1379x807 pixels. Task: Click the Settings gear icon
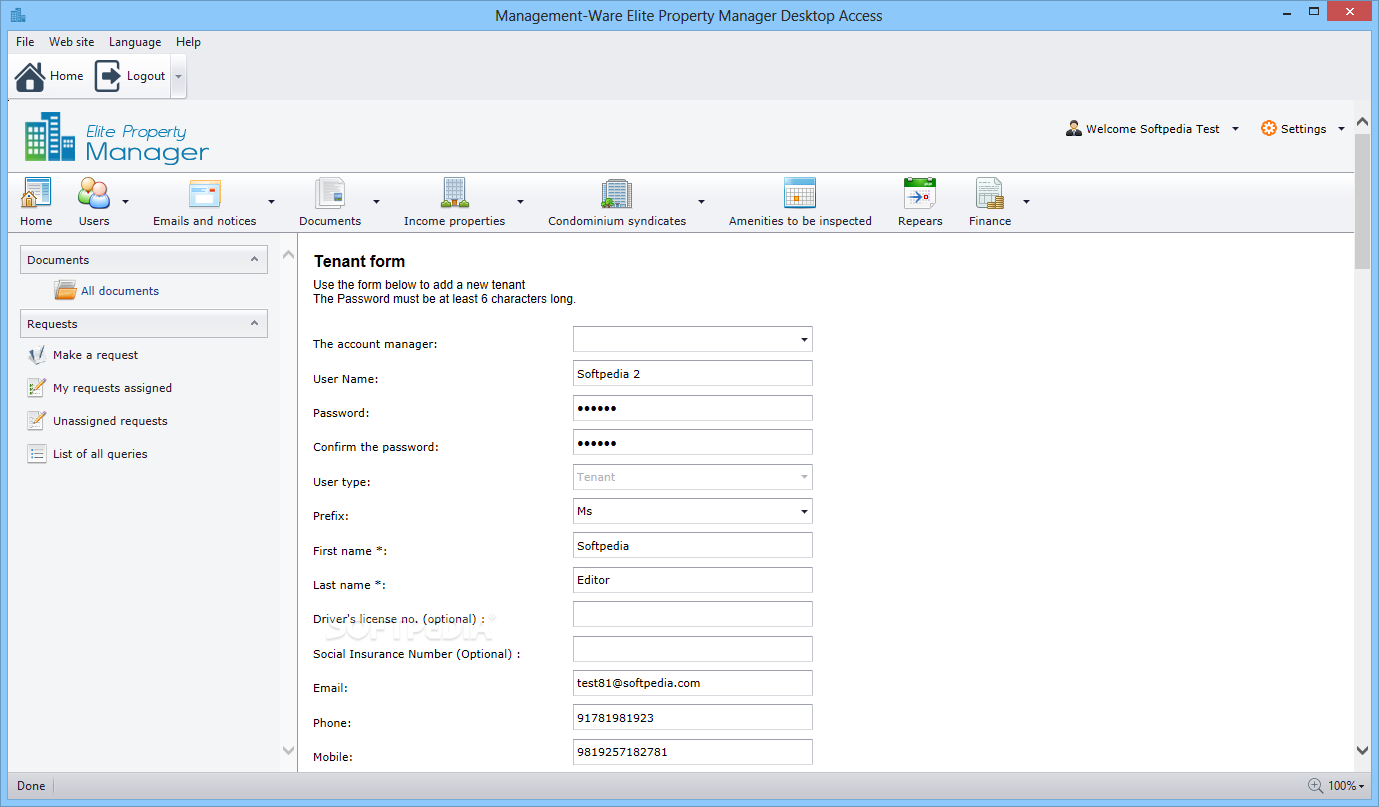[x=1269, y=129]
